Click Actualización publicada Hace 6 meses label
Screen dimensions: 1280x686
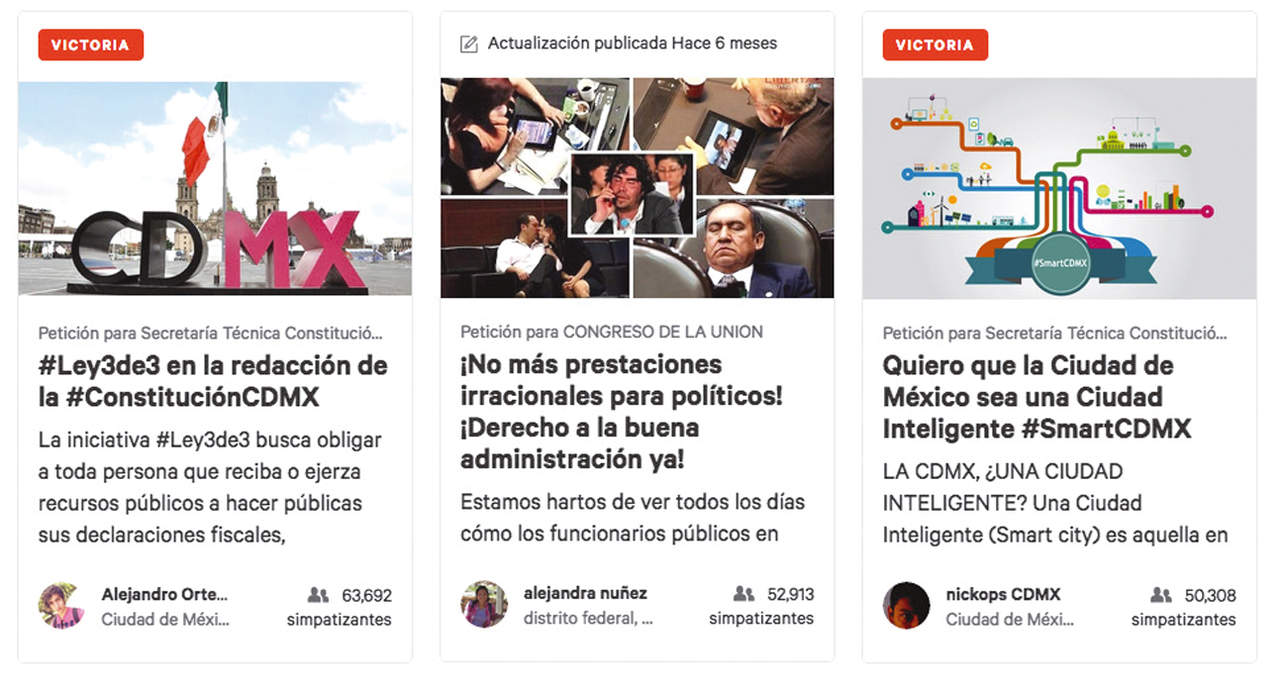tap(632, 44)
